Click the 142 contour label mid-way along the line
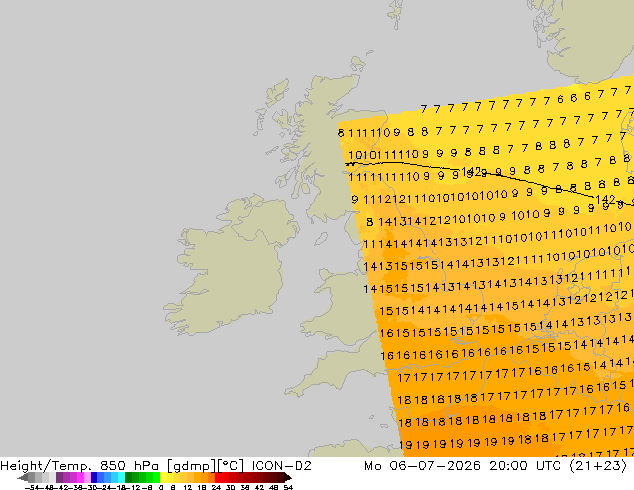 (x=471, y=171)
